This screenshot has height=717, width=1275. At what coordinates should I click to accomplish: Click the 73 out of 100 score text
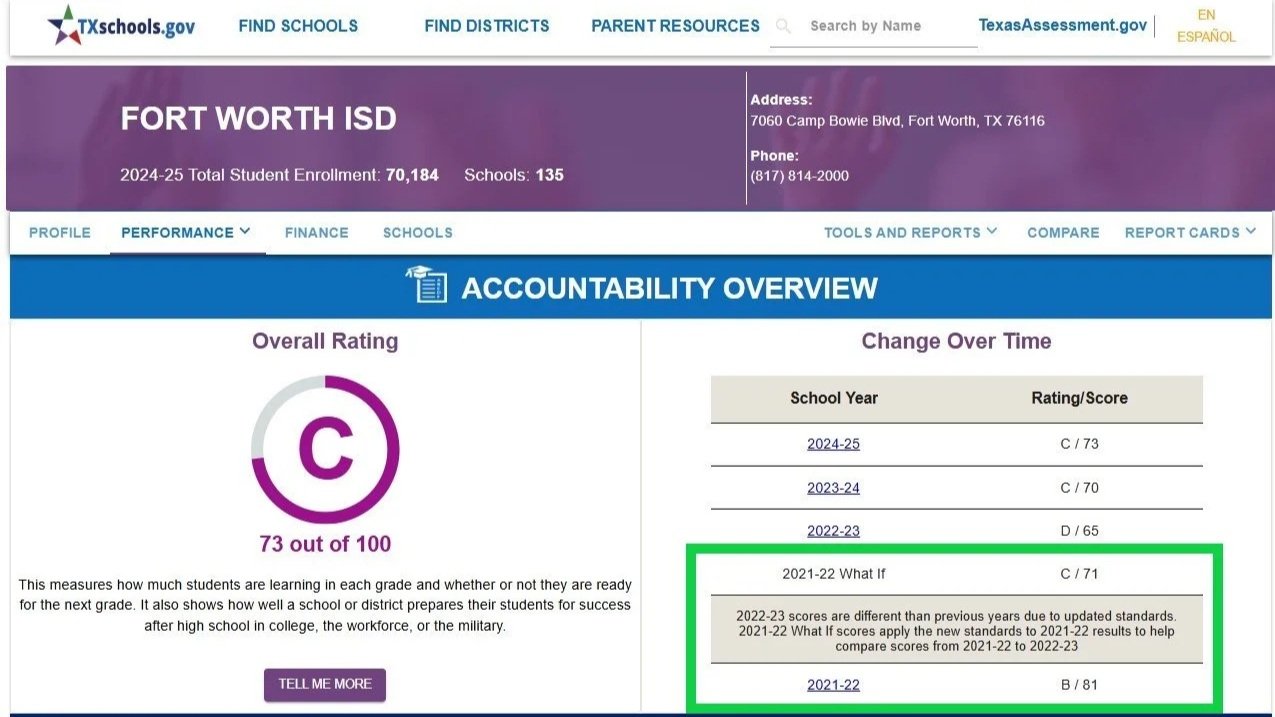[x=325, y=544]
